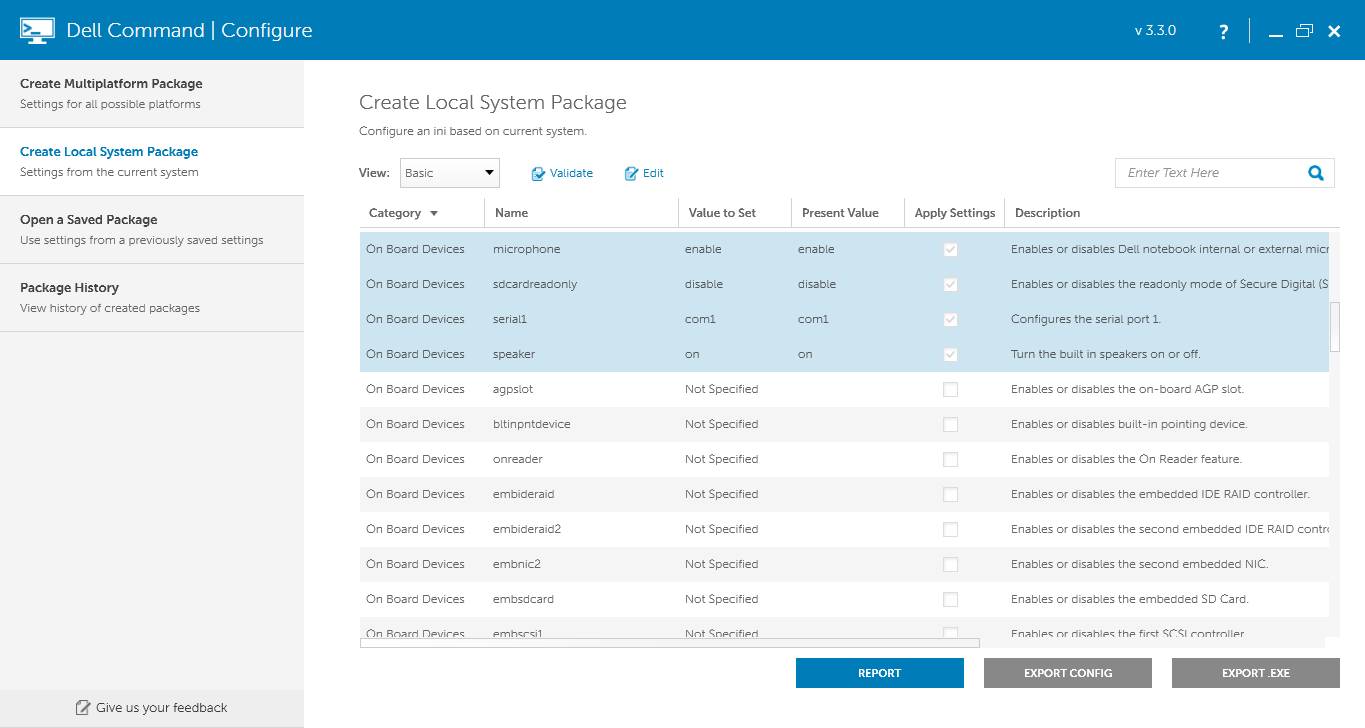
Task: Select the microphone name cell
Action: tap(526, 250)
